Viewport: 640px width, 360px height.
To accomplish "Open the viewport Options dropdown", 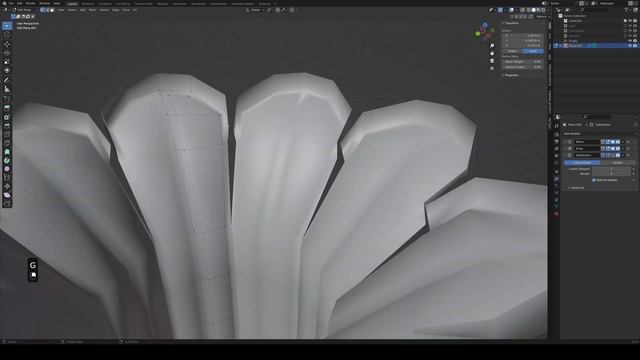I will [542, 17].
